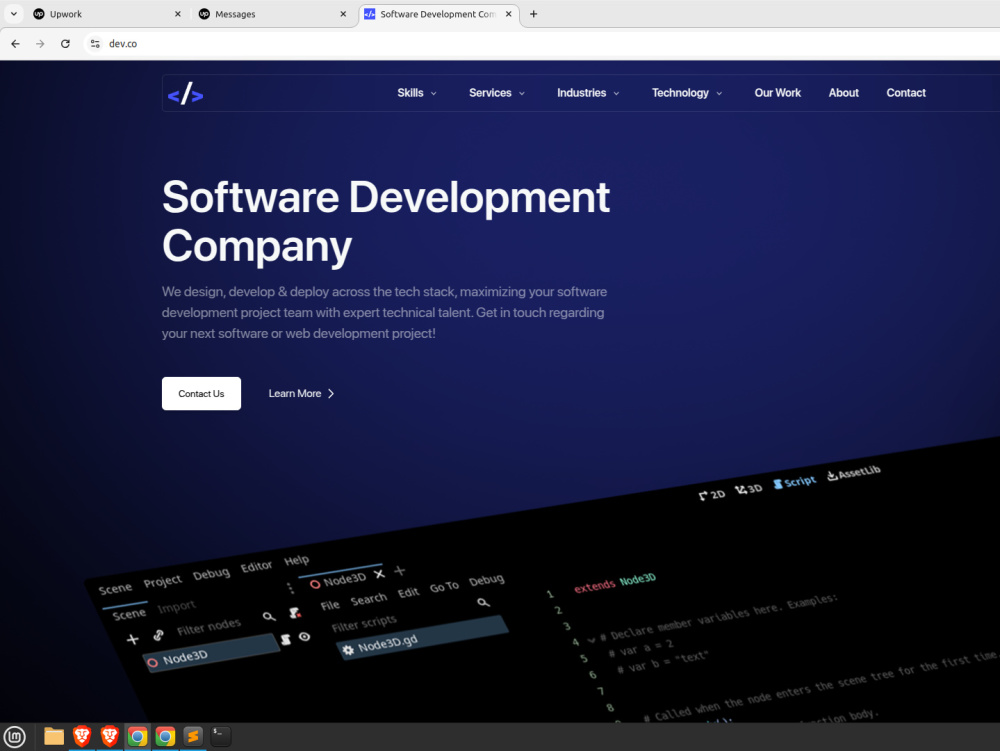1000x751 pixels.
Task: Select the Software Development Company tab
Action: pyautogui.click(x=439, y=14)
